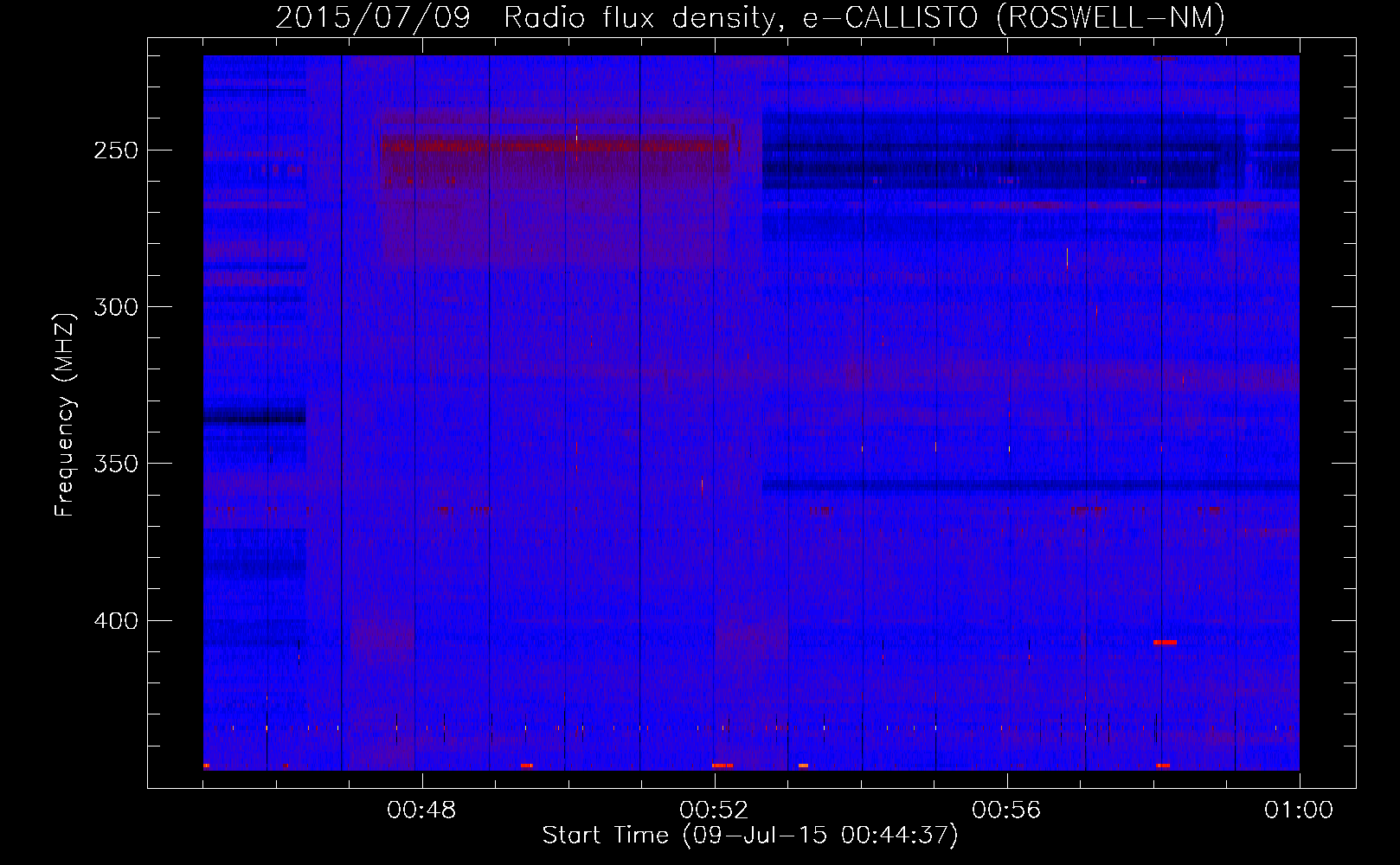This screenshot has width=1400, height=865.
Task: Click the 00:52 time tick label
Action: (x=714, y=811)
